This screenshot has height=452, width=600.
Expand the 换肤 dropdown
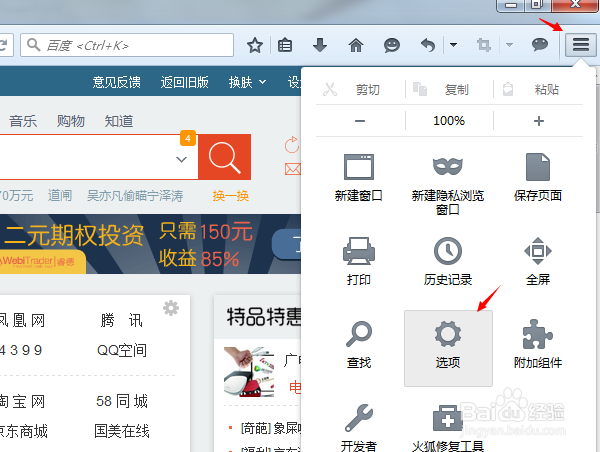pyautogui.click(x=247, y=82)
